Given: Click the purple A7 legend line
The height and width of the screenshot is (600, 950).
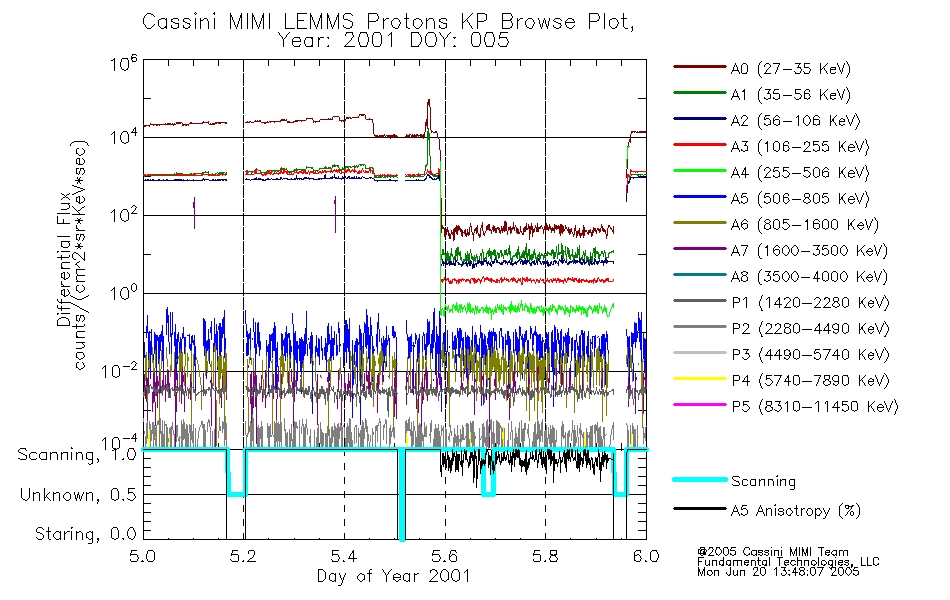Looking at the screenshot, I should [x=699, y=248].
